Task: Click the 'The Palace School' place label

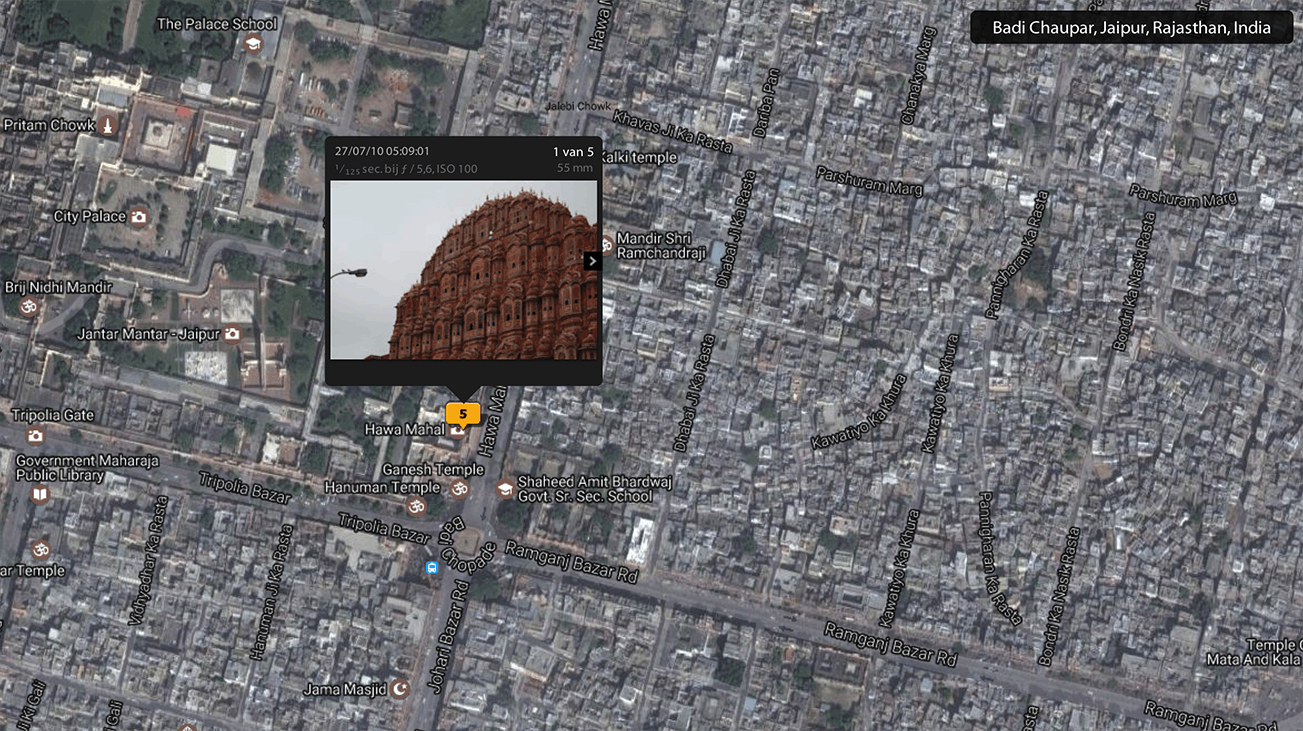Action: [217, 24]
